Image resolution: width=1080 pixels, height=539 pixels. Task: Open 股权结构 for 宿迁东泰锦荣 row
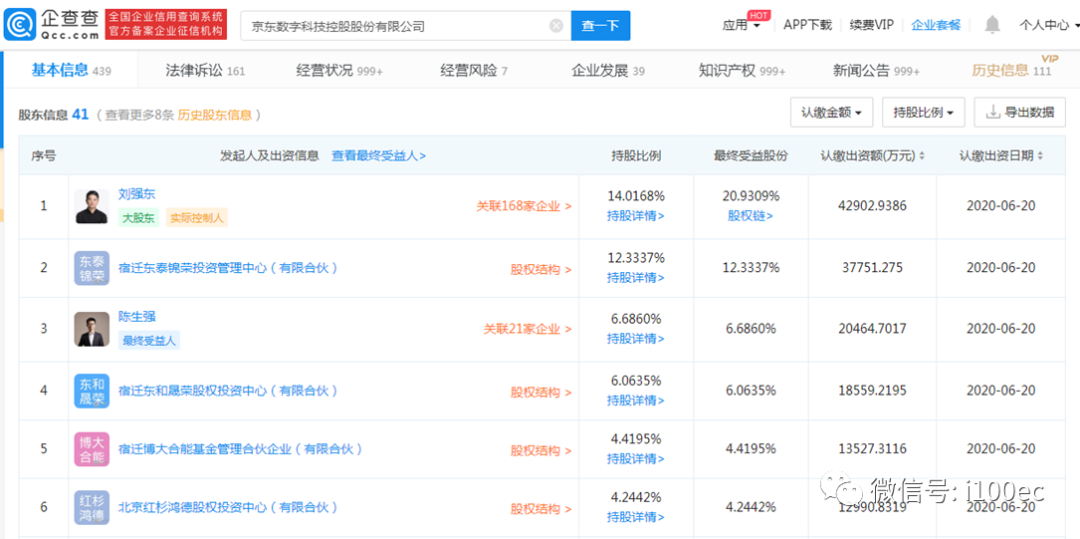tap(541, 270)
